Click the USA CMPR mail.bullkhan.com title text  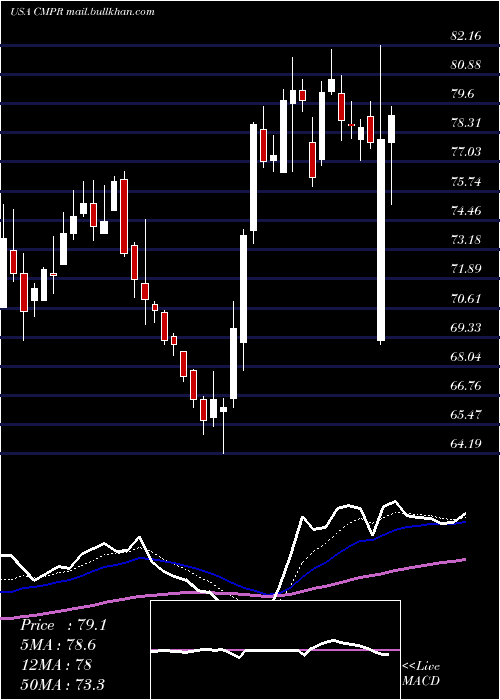tap(83, 12)
